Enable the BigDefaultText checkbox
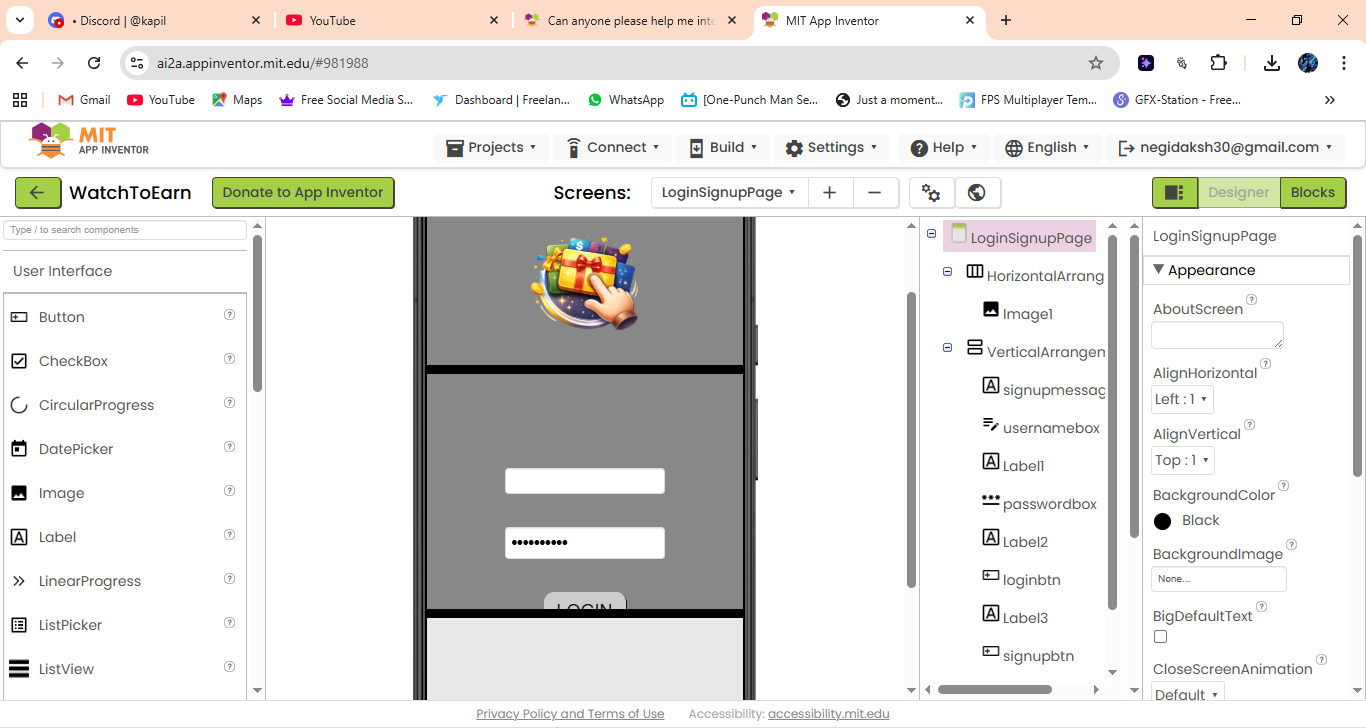 1160,637
